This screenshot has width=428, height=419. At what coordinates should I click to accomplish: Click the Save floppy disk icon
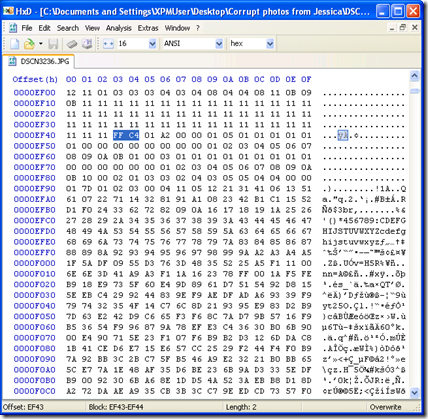53,44
